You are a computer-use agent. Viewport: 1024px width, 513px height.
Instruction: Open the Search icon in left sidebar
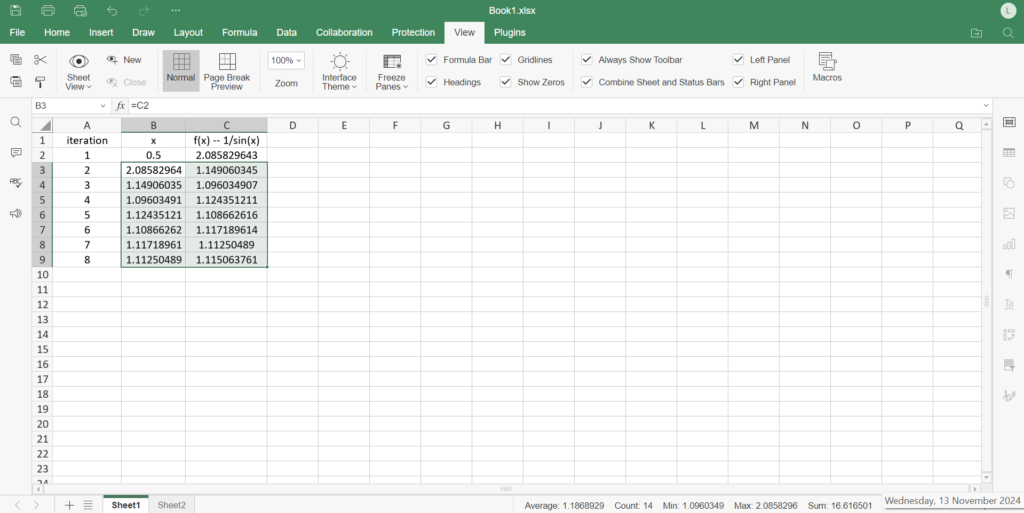[15, 122]
